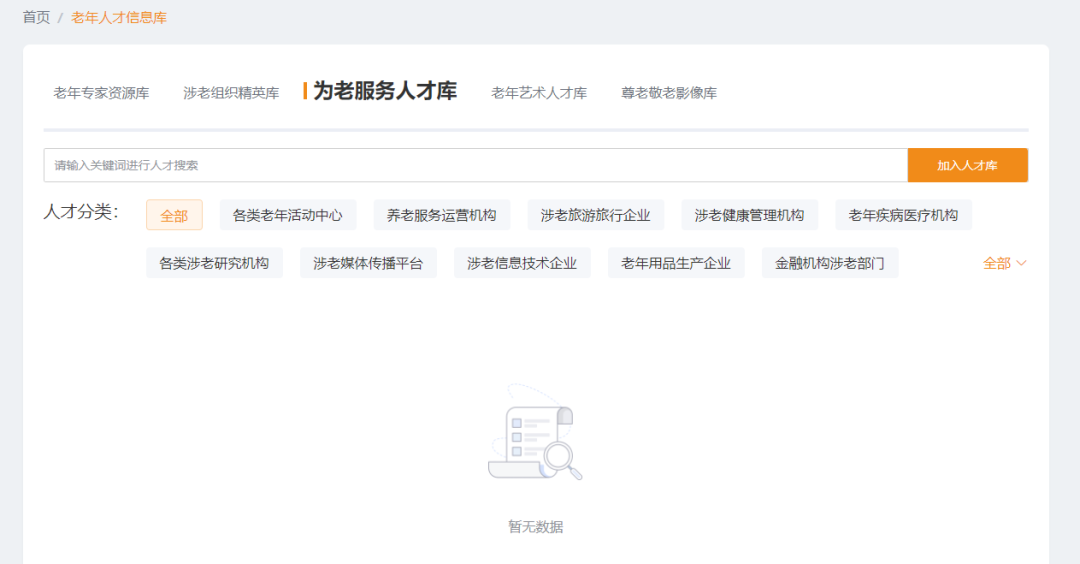
Task: Choose the 涉老健康管理机构 category
Action: point(749,215)
